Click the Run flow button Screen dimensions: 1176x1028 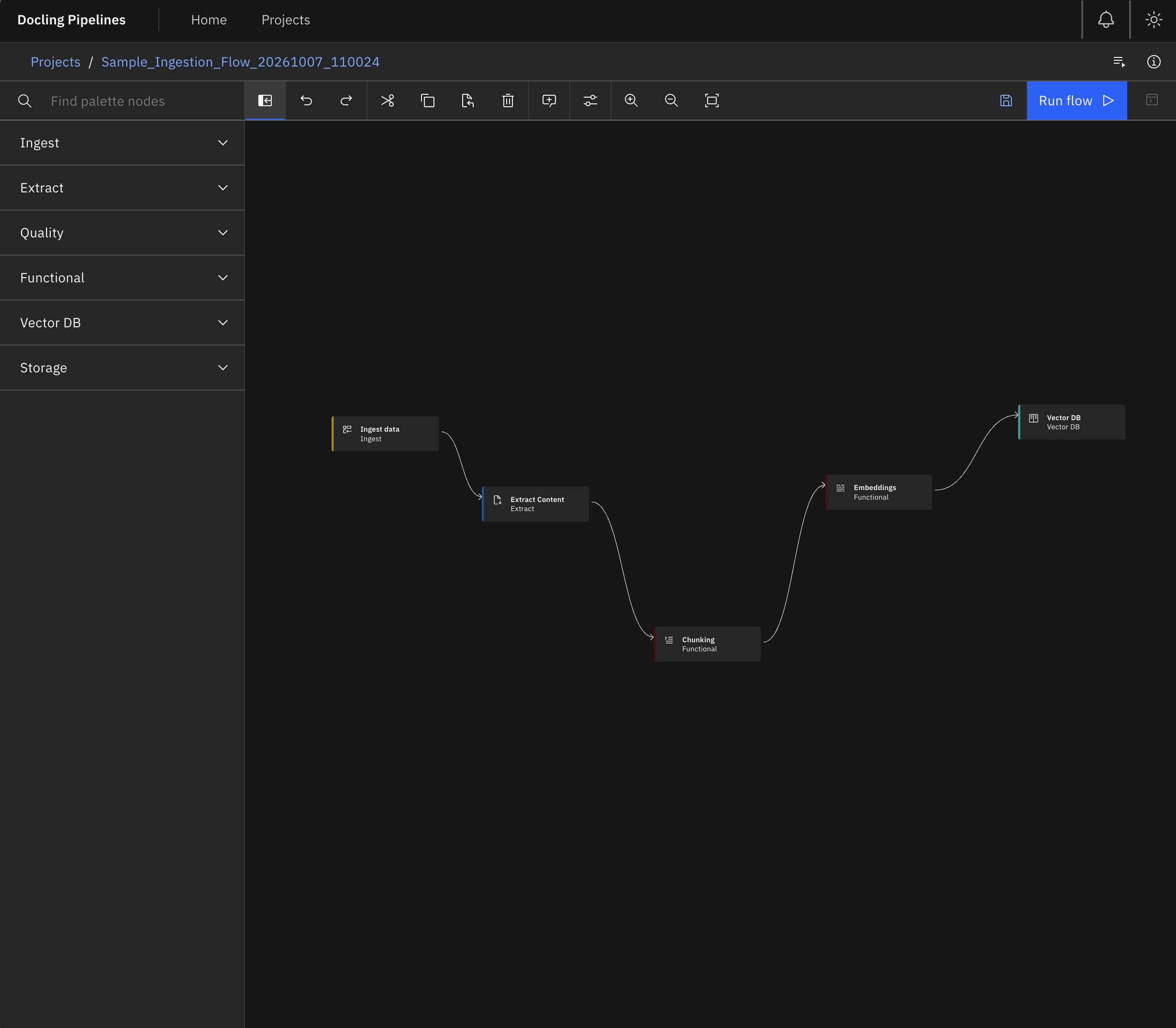1077,101
